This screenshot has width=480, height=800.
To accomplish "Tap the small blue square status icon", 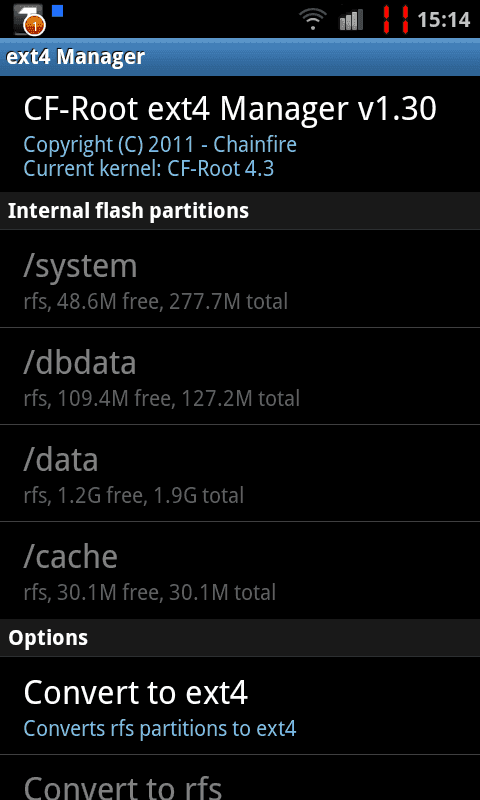I will pyautogui.click(x=57, y=11).
